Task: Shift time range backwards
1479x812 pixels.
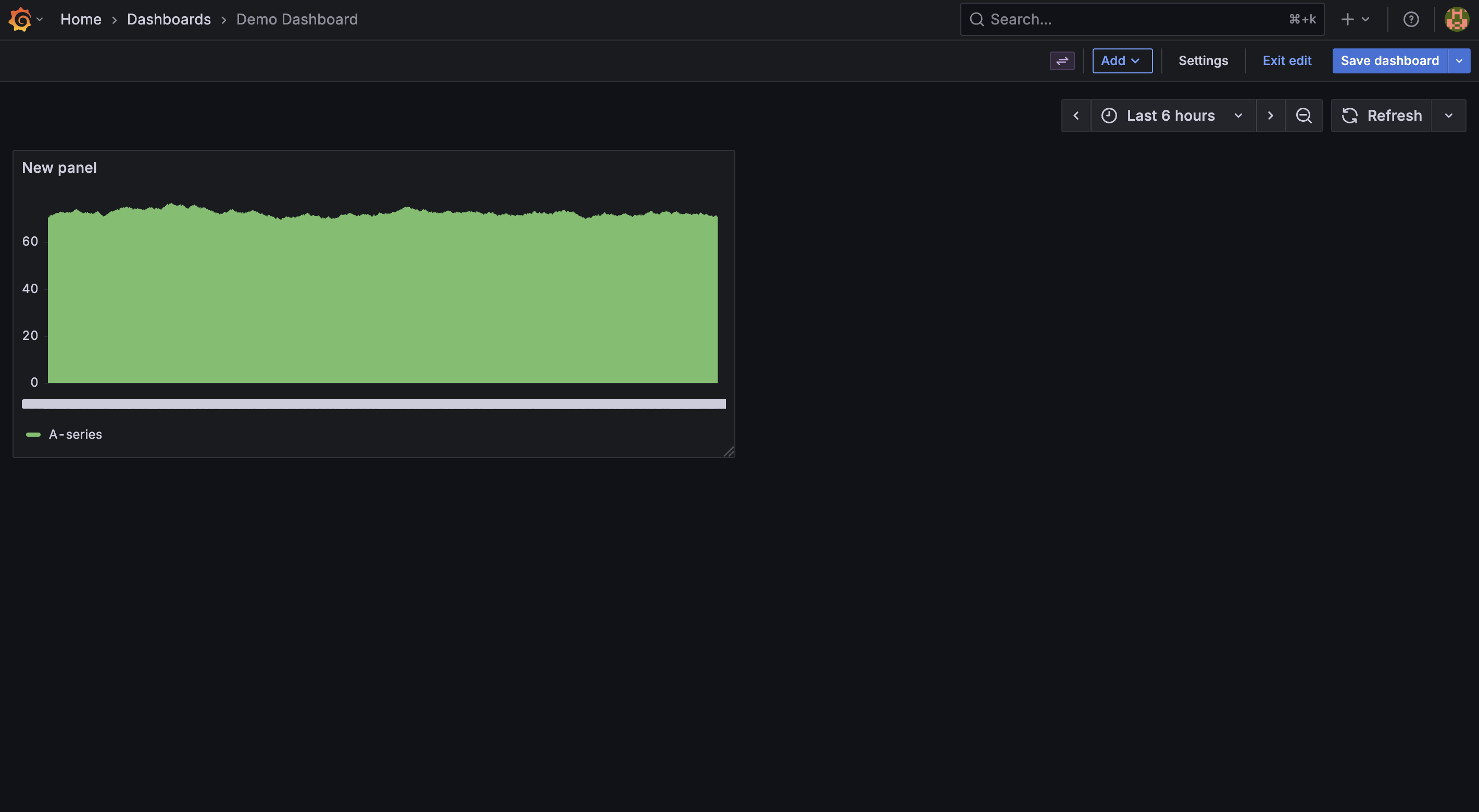Action: tap(1076, 116)
